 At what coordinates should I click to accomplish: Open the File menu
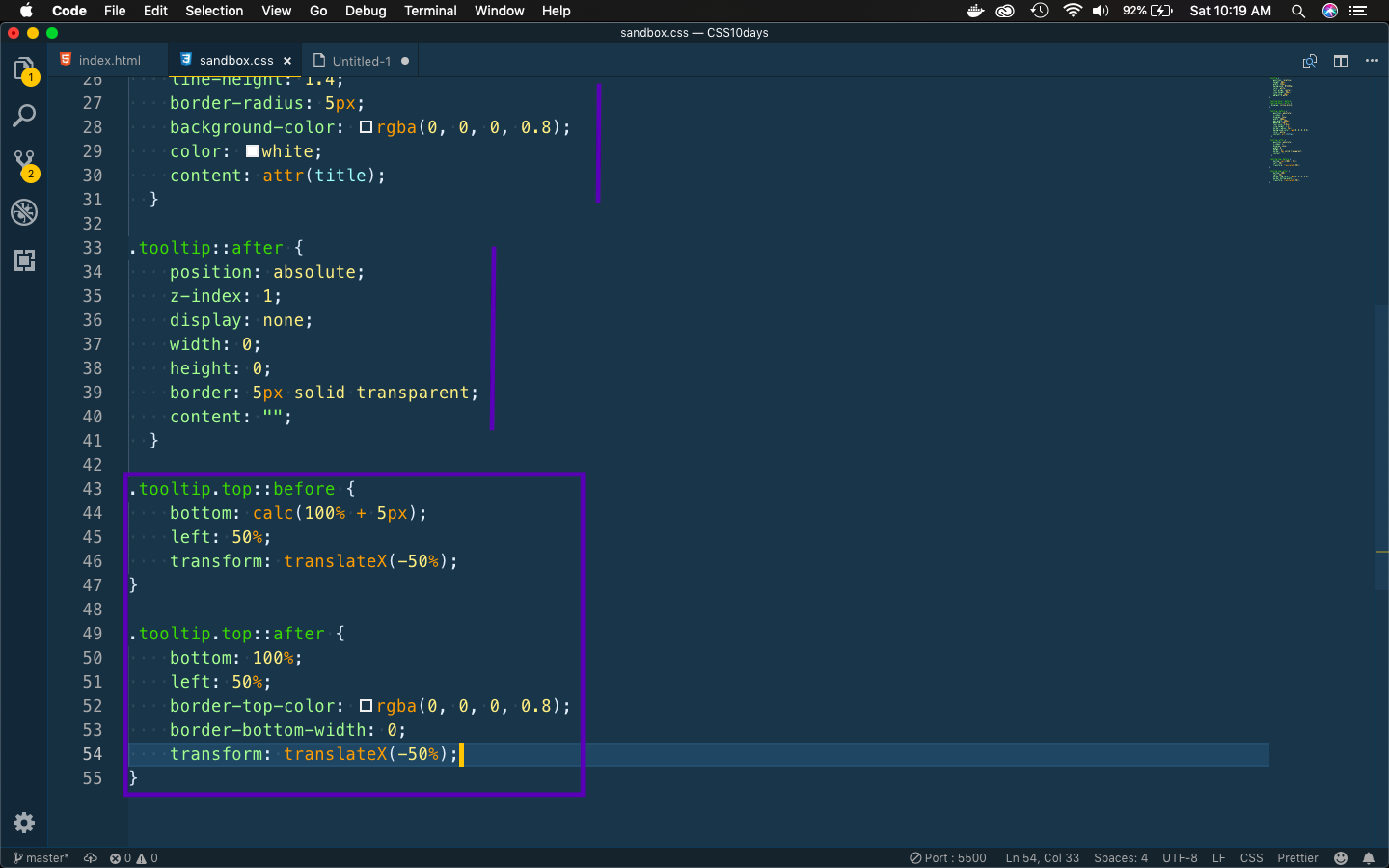(115, 11)
